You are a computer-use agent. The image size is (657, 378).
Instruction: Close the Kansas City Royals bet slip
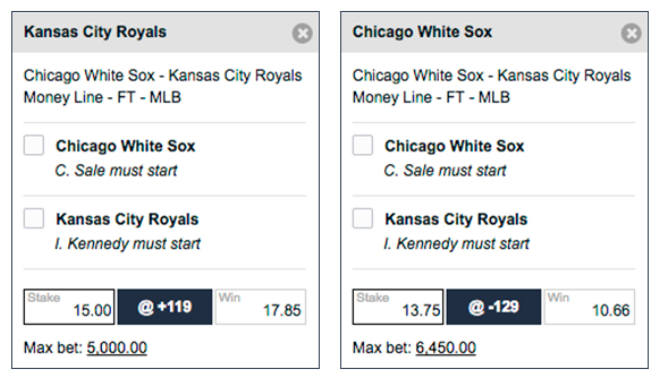click(x=302, y=34)
